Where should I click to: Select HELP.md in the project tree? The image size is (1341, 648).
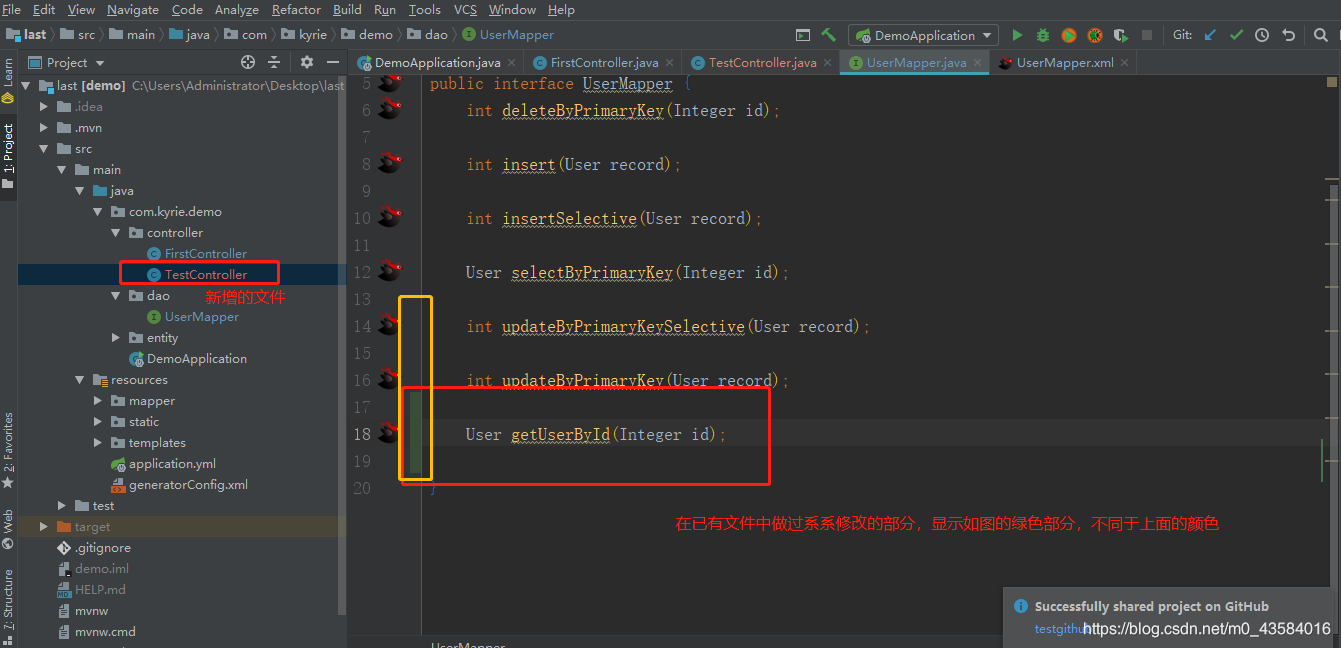tap(99, 589)
